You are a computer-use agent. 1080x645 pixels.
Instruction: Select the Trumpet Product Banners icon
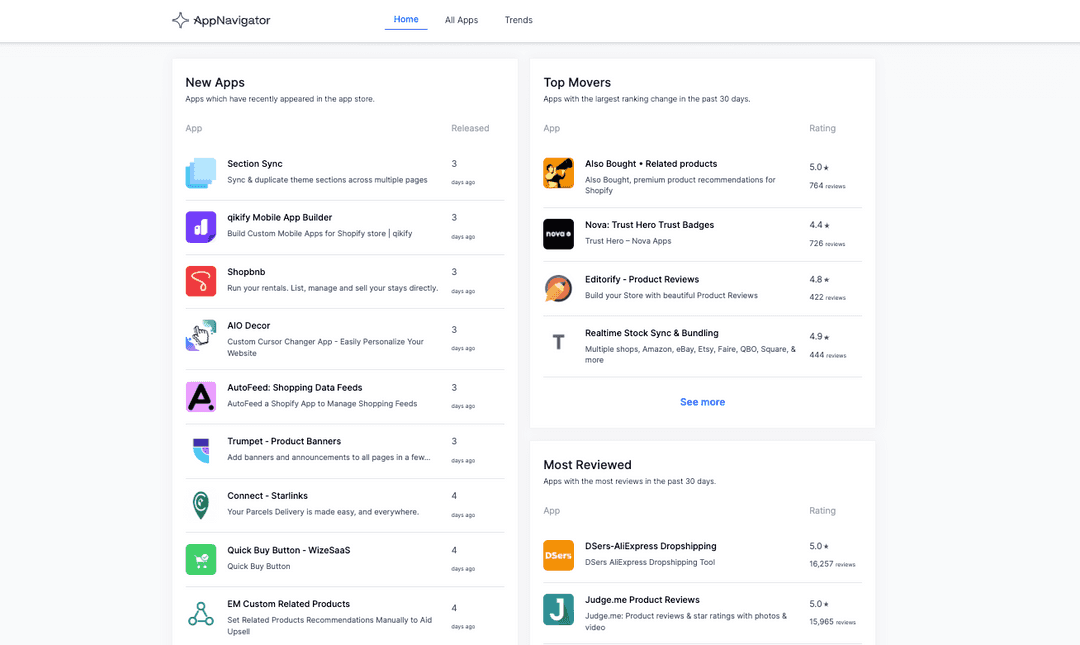click(200, 451)
